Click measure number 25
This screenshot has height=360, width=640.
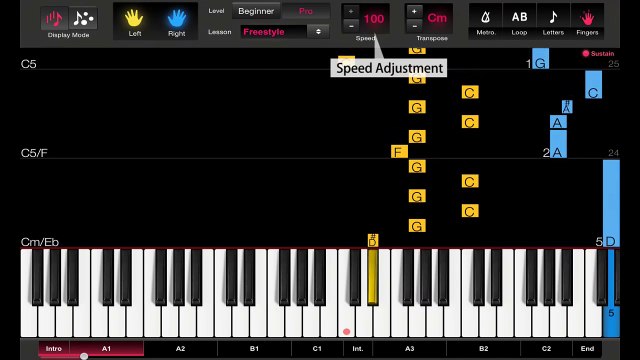coord(613,64)
